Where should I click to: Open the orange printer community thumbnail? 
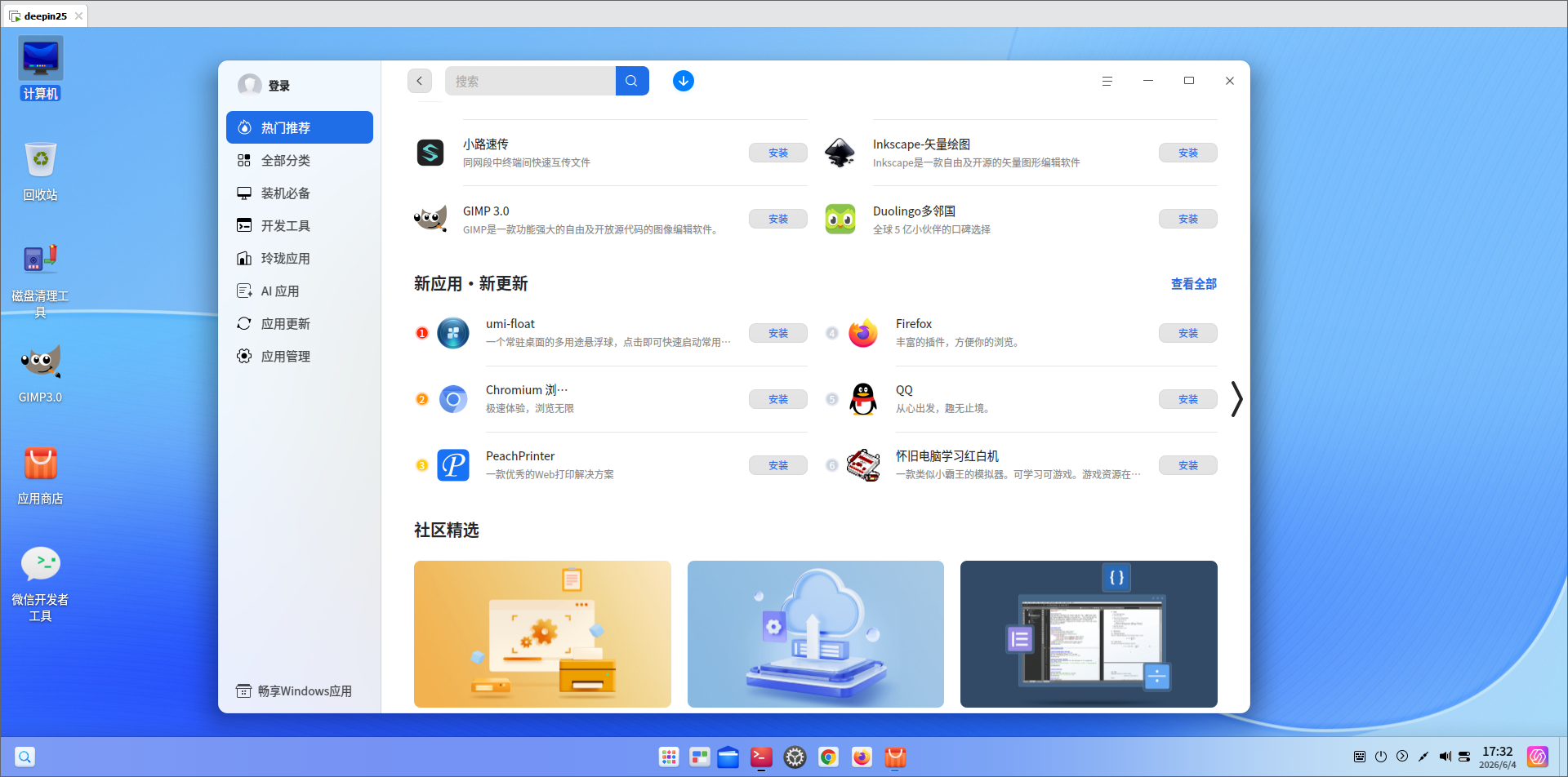tap(542, 634)
